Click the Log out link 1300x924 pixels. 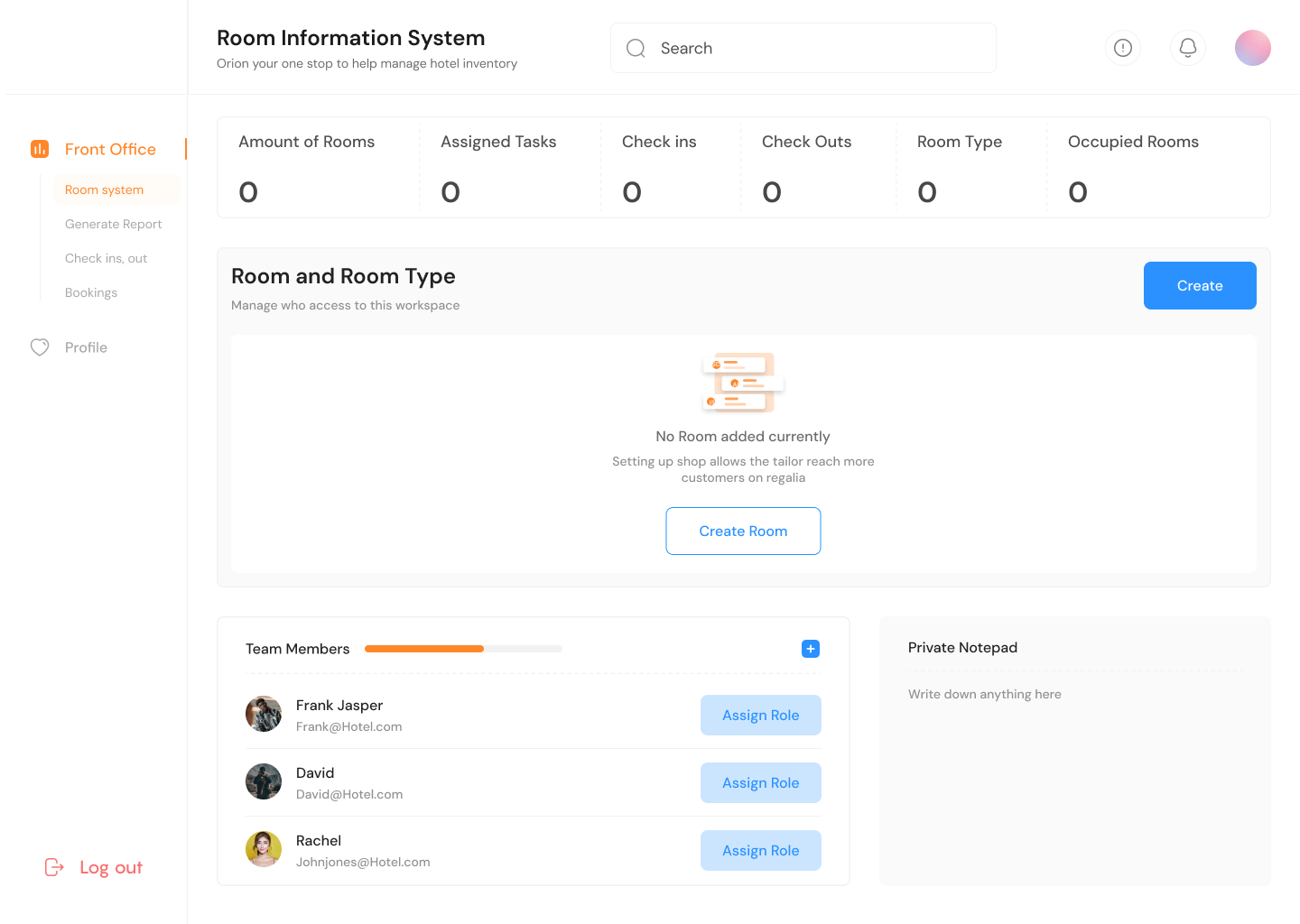pos(111,867)
